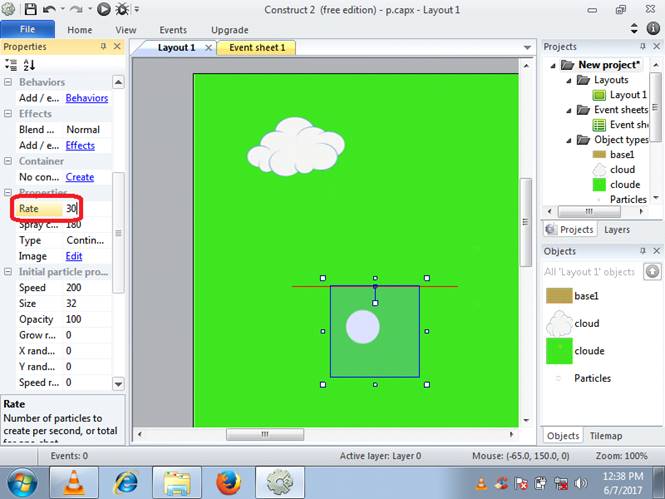Viewport: 665px width, 499px height.
Task: Switch to the Projects panel tab
Action: coord(570,229)
